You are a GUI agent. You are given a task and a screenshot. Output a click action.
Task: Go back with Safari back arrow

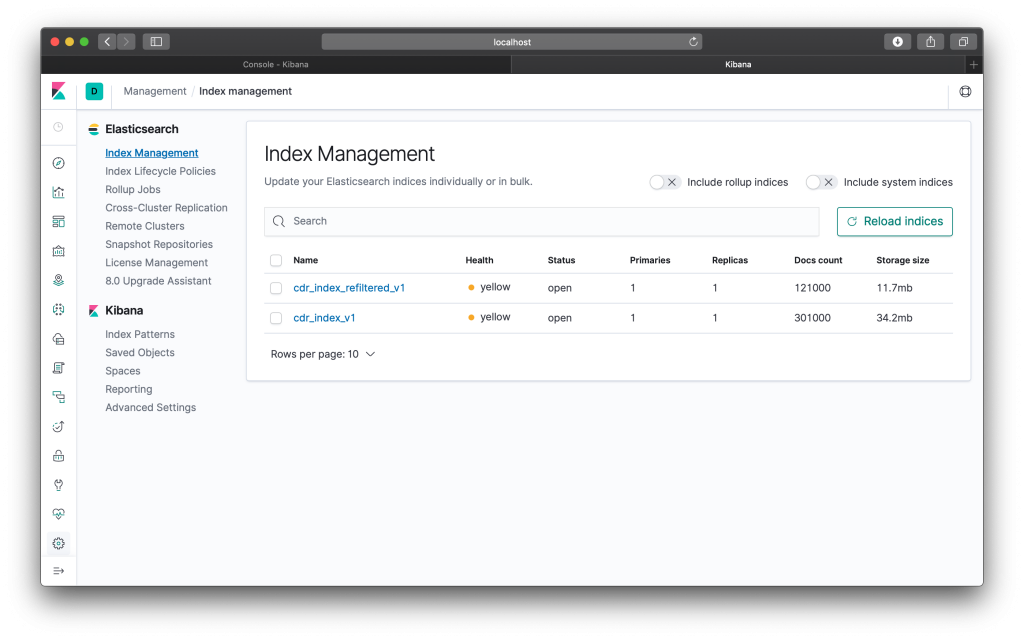click(x=108, y=42)
